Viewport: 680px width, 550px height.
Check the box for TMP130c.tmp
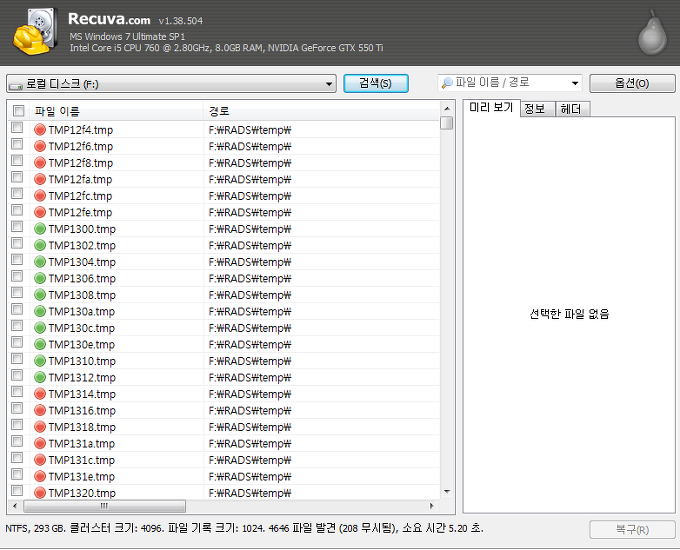(17, 325)
